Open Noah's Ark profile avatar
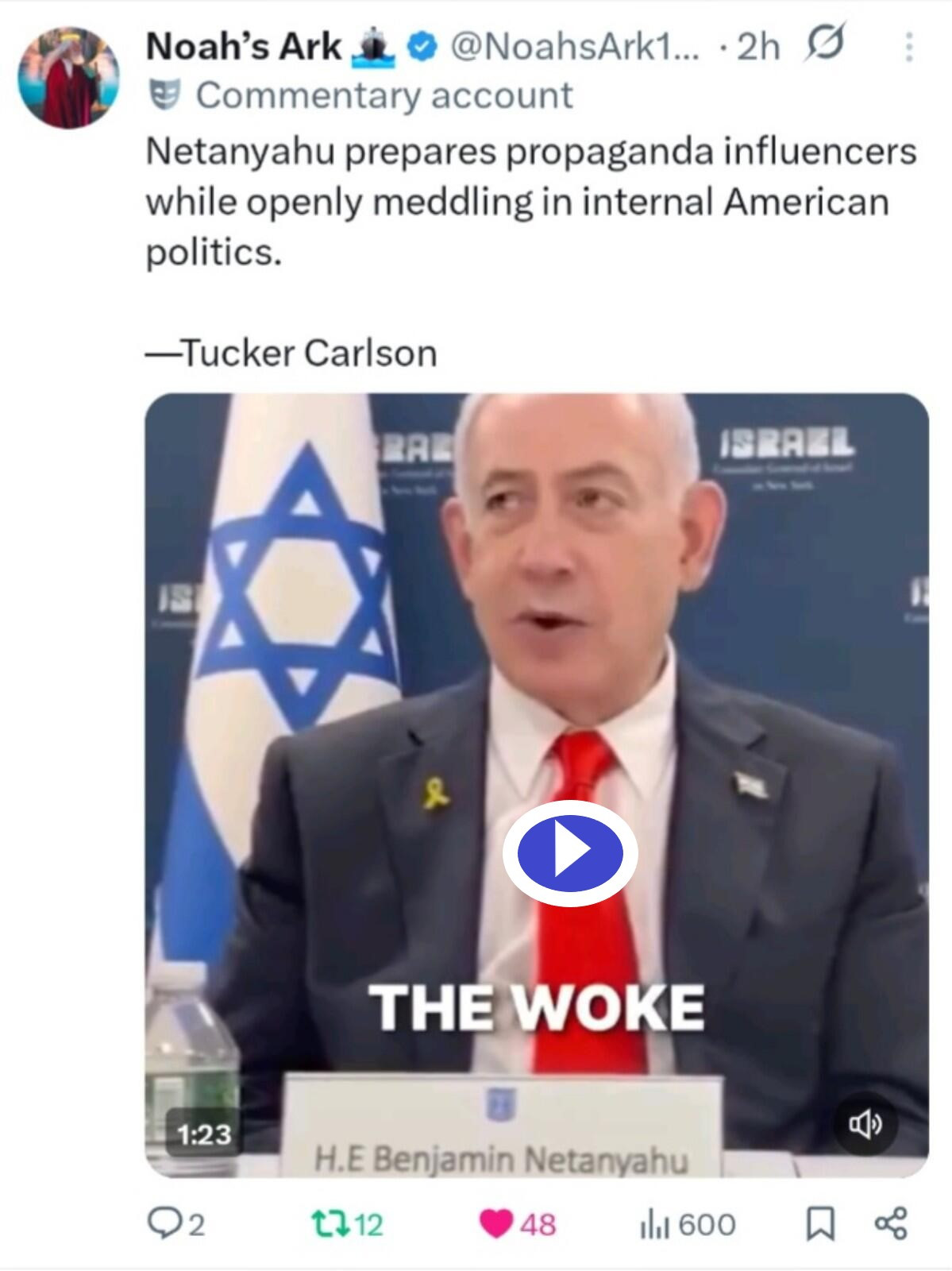952x1271 pixels. [x=68, y=78]
